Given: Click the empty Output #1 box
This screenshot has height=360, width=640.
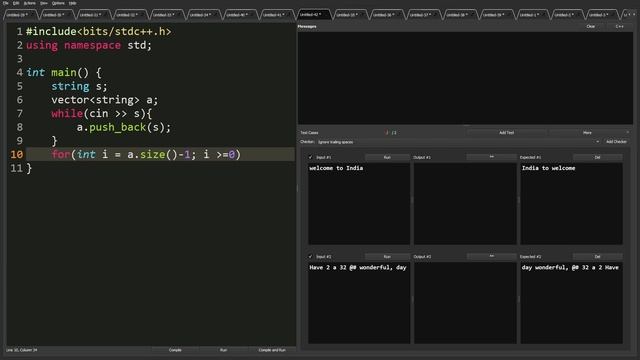Looking at the screenshot, I should [465, 204].
